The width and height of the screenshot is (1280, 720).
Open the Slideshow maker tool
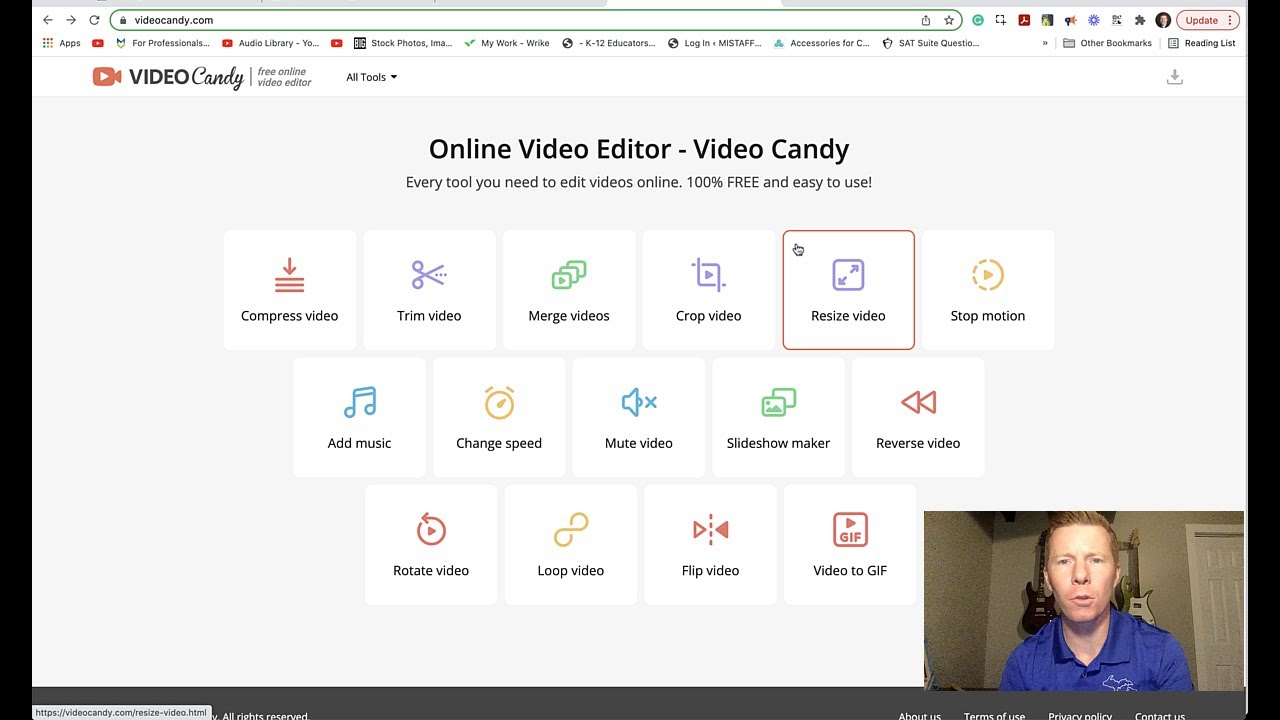[x=778, y=417]
